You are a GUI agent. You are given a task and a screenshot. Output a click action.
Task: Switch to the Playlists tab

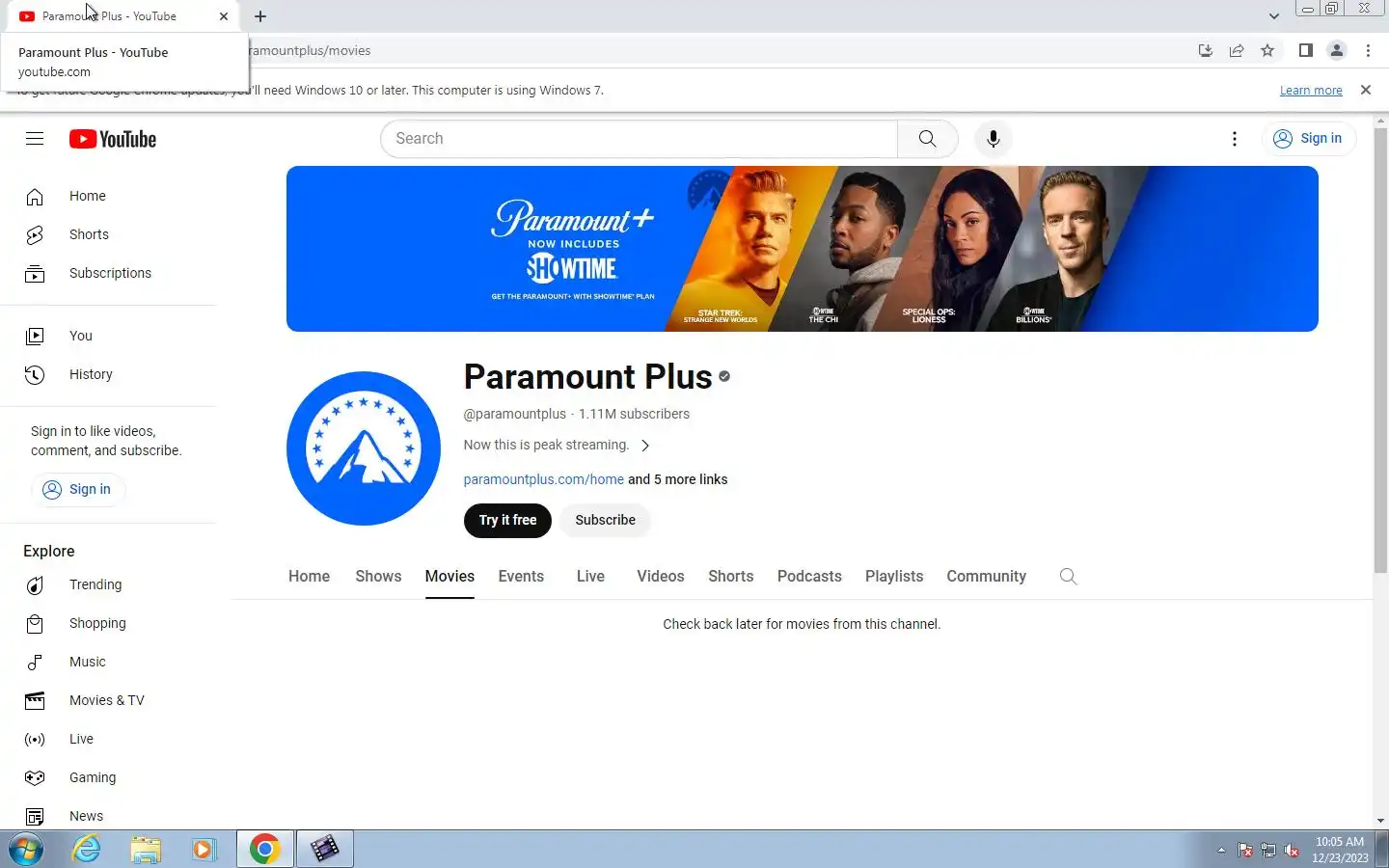[894, 576]
